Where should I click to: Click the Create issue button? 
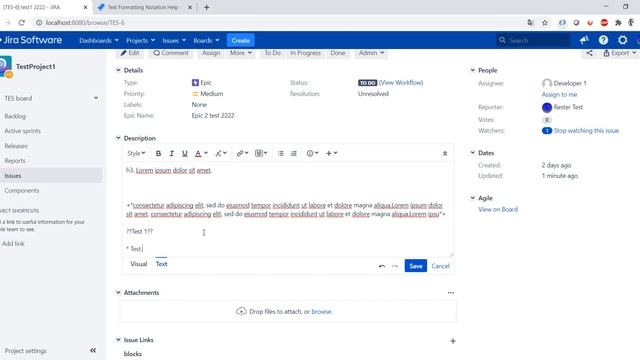pos(240,40)
